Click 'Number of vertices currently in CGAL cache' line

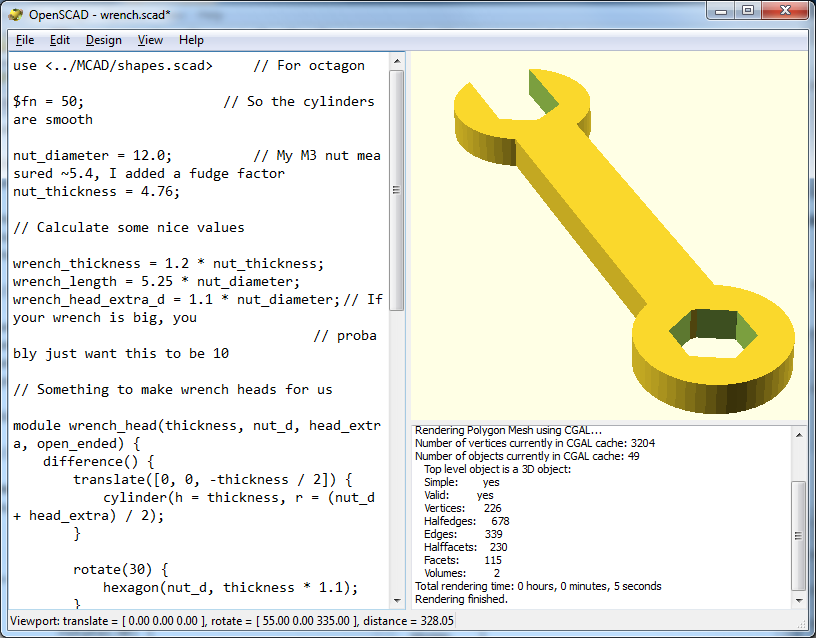[x=535, y=443]
